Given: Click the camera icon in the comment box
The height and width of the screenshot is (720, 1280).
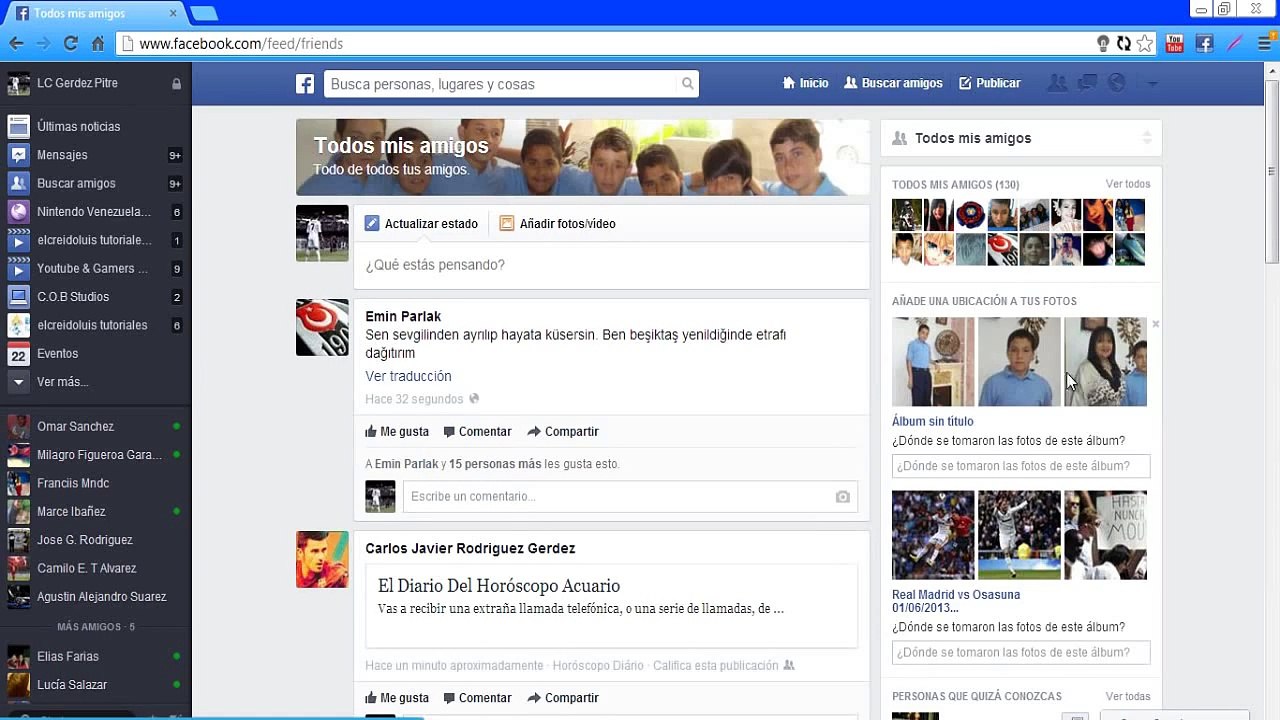Looking at the screenshot, I should pos(843,497).
